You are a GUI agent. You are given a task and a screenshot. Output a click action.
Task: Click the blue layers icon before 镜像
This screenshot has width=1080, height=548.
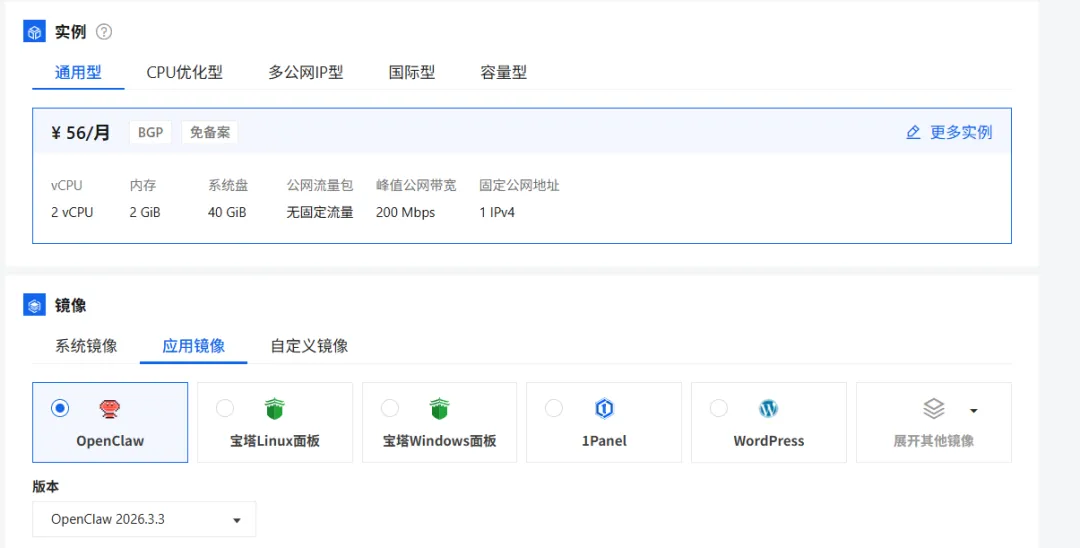pos(34,305)
